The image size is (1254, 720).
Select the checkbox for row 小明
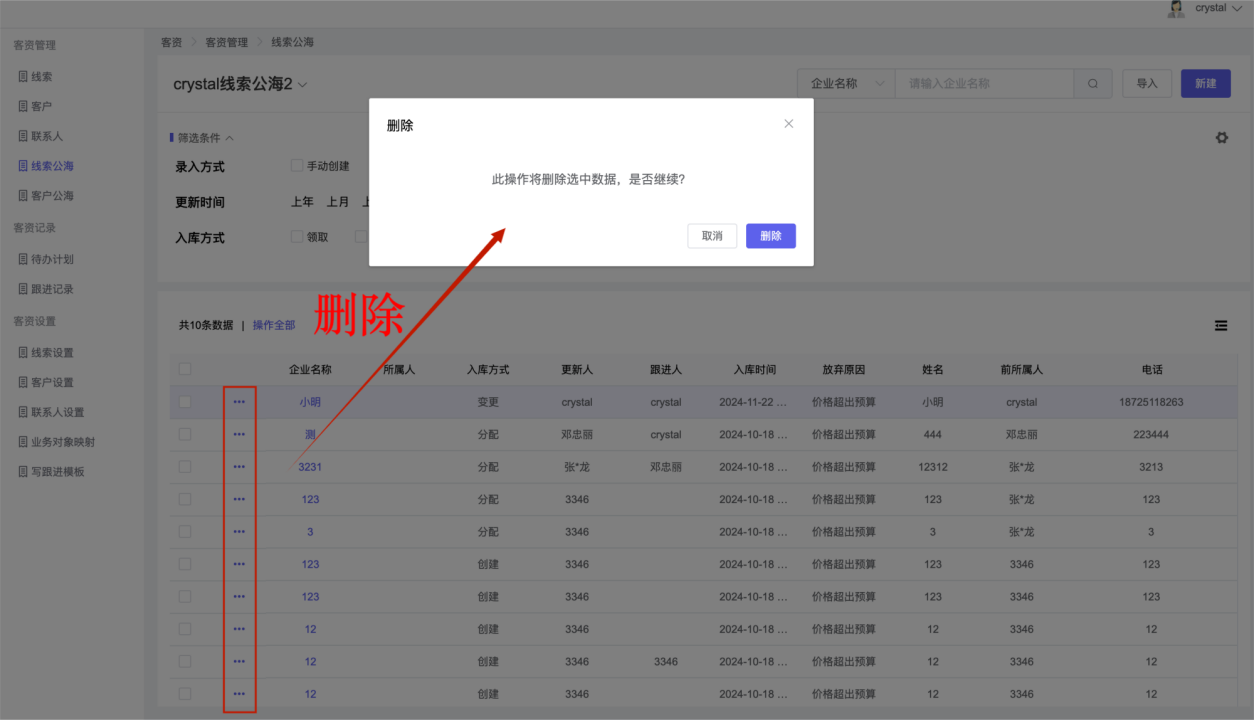[x=185, y=402]
